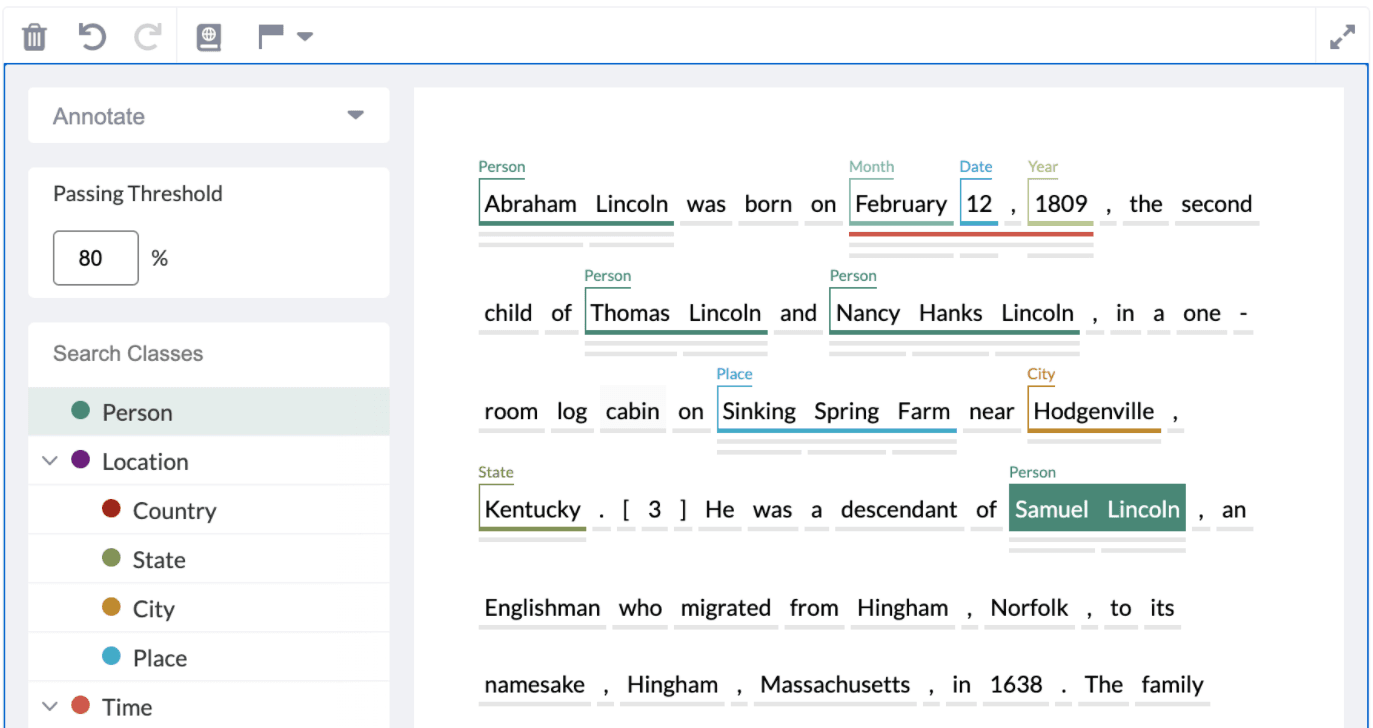
Task: Click the highlighted Samuel Lincoln annotation
Action: 1097,509
